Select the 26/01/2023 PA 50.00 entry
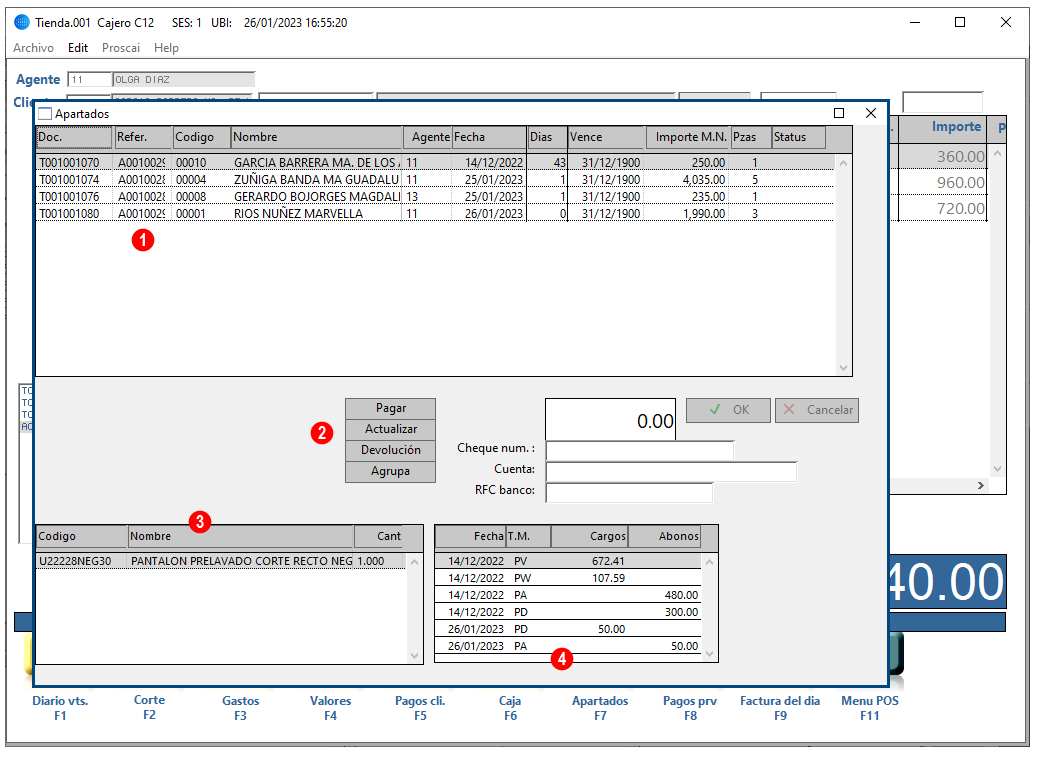This screenshot has width=1038, height=758. click(x=568, y=646)
